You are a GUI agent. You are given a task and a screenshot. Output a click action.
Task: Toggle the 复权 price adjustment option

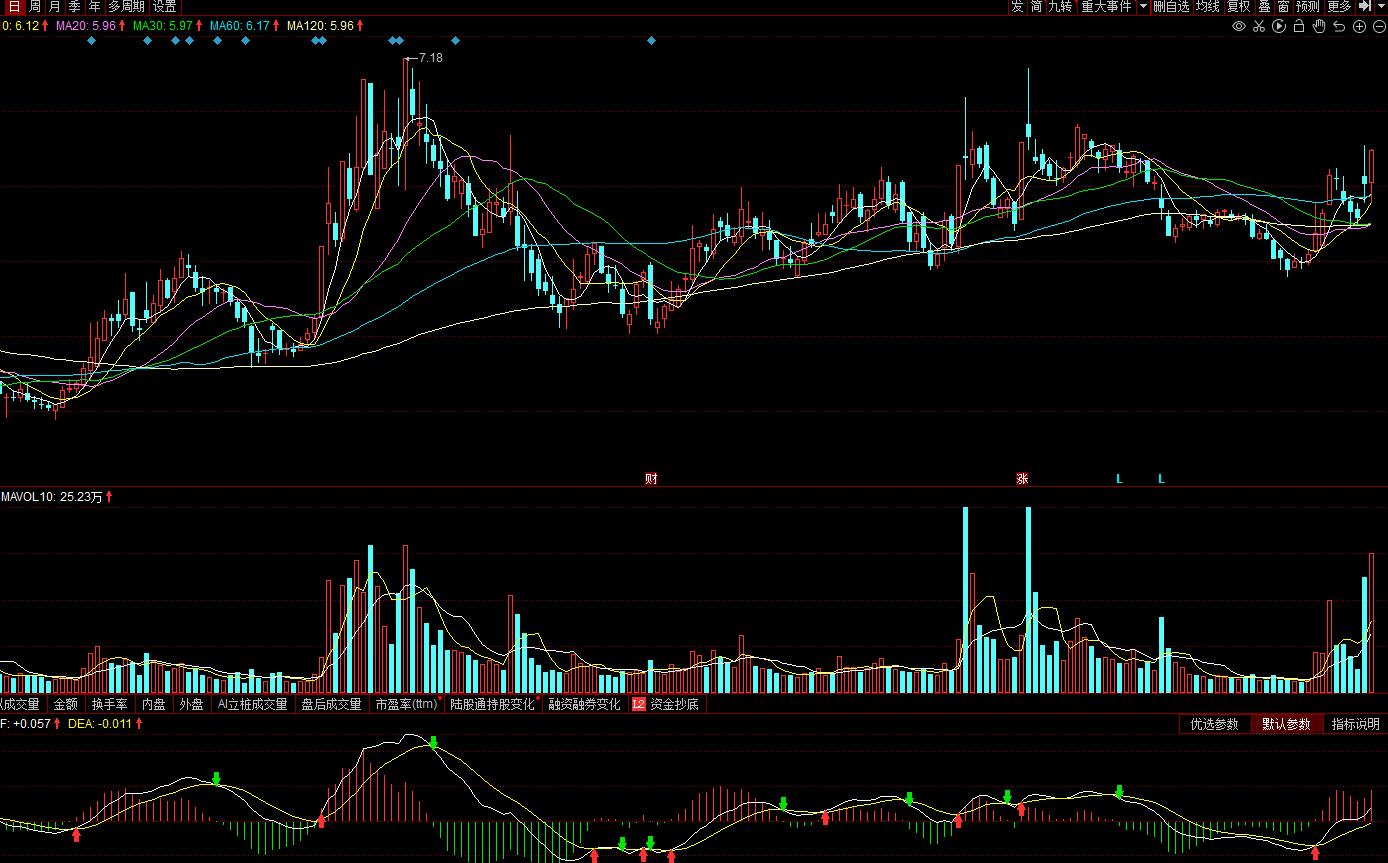(1238, 6)
